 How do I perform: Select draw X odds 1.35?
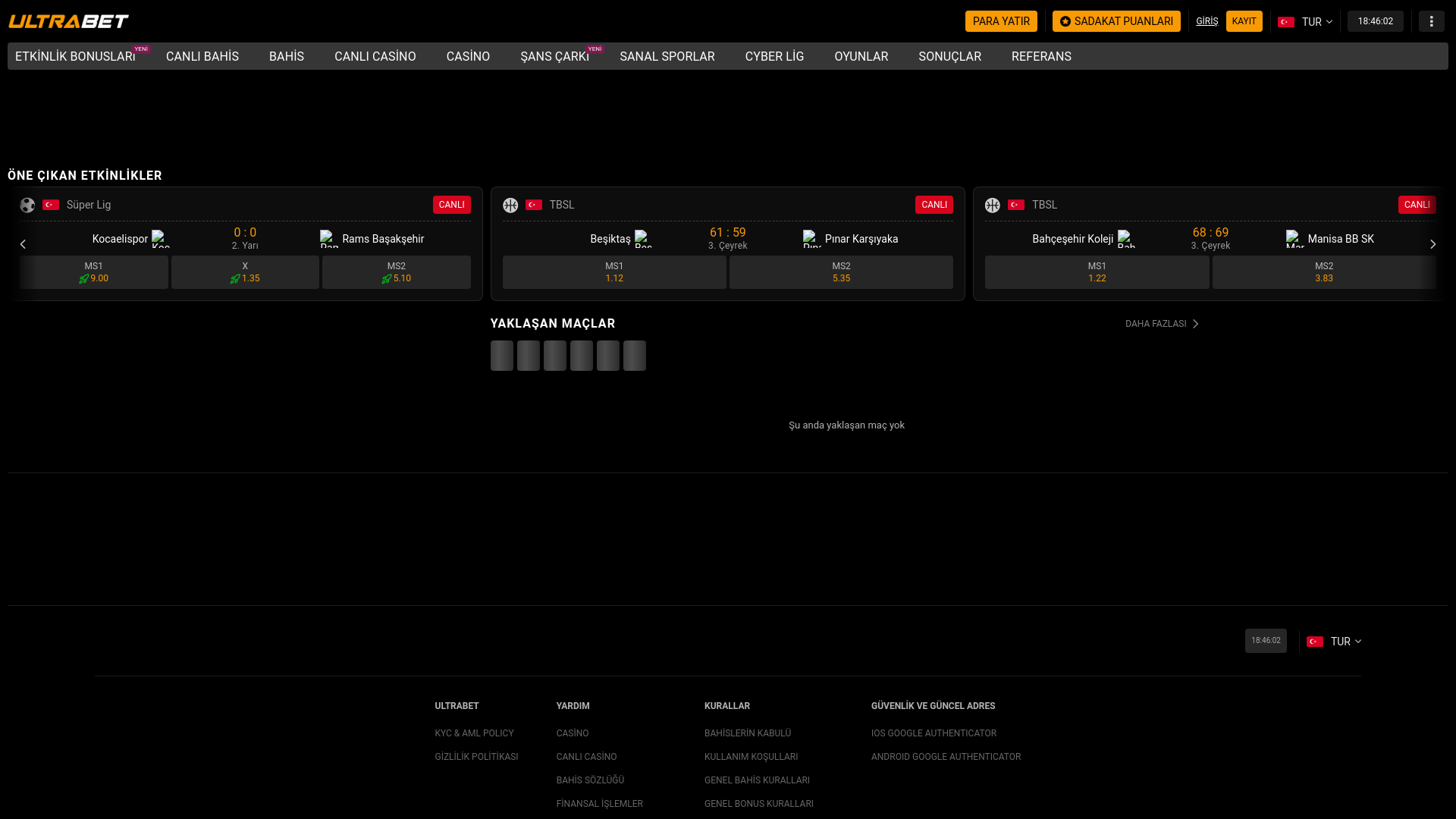tap(245, 272)
